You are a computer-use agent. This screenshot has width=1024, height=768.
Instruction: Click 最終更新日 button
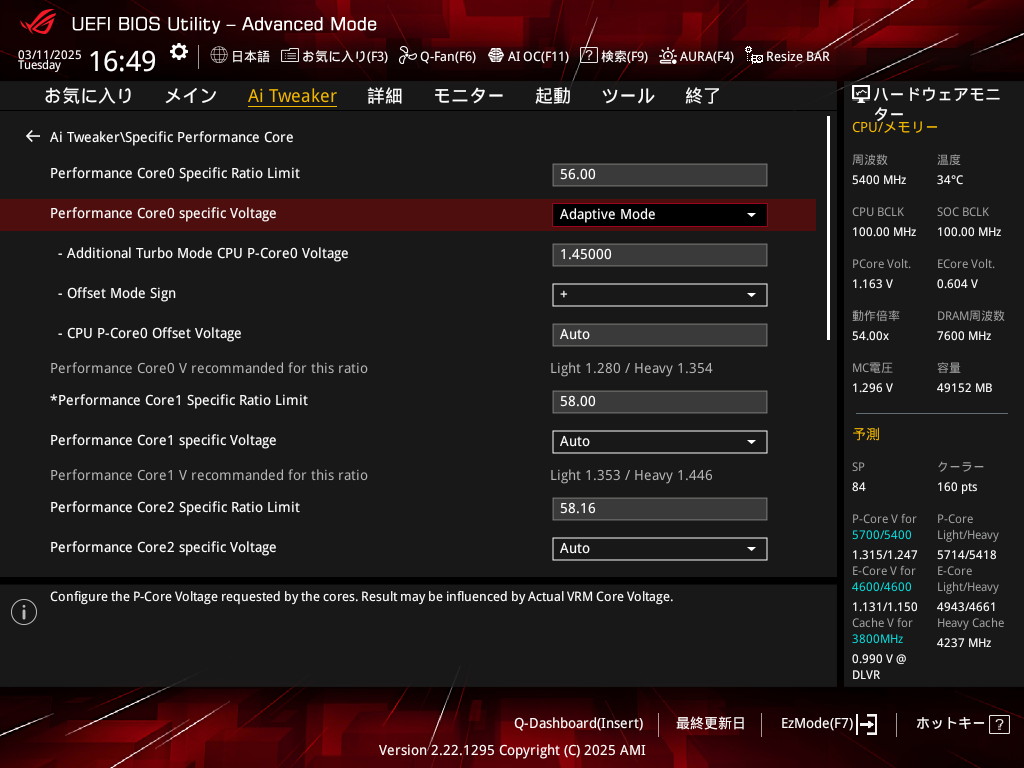tap(710, 724)
